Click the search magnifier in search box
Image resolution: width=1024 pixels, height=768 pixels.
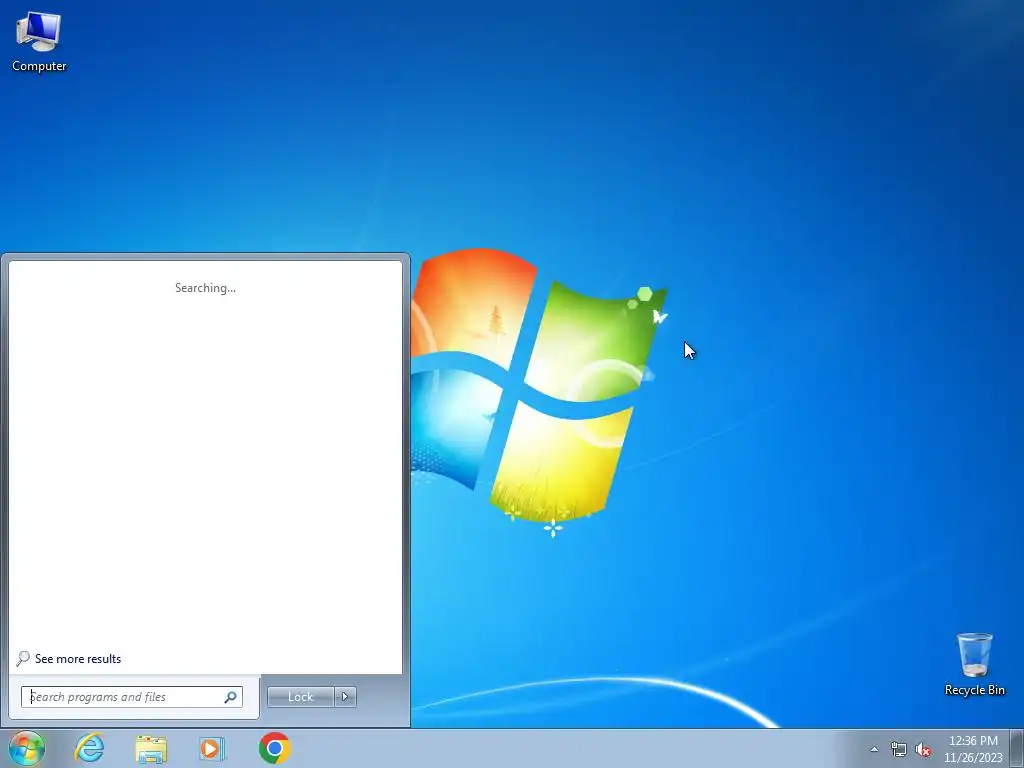pos(231,697)
